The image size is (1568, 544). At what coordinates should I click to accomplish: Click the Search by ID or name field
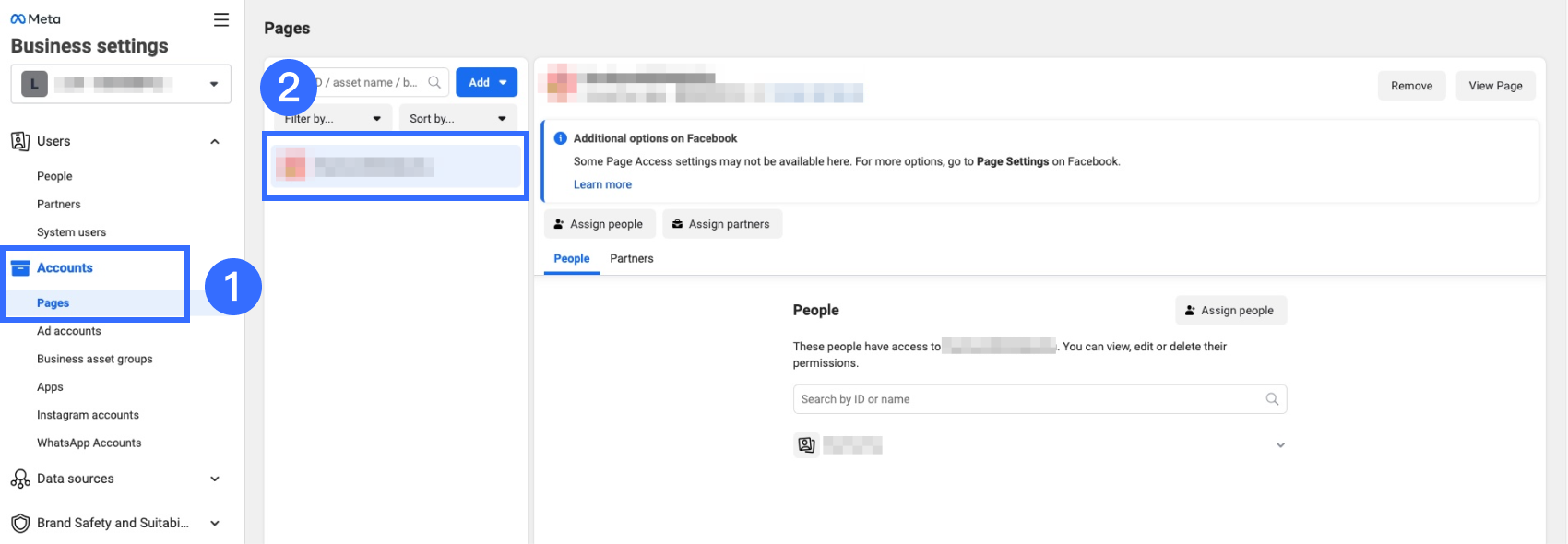(x=1024, y=399)
